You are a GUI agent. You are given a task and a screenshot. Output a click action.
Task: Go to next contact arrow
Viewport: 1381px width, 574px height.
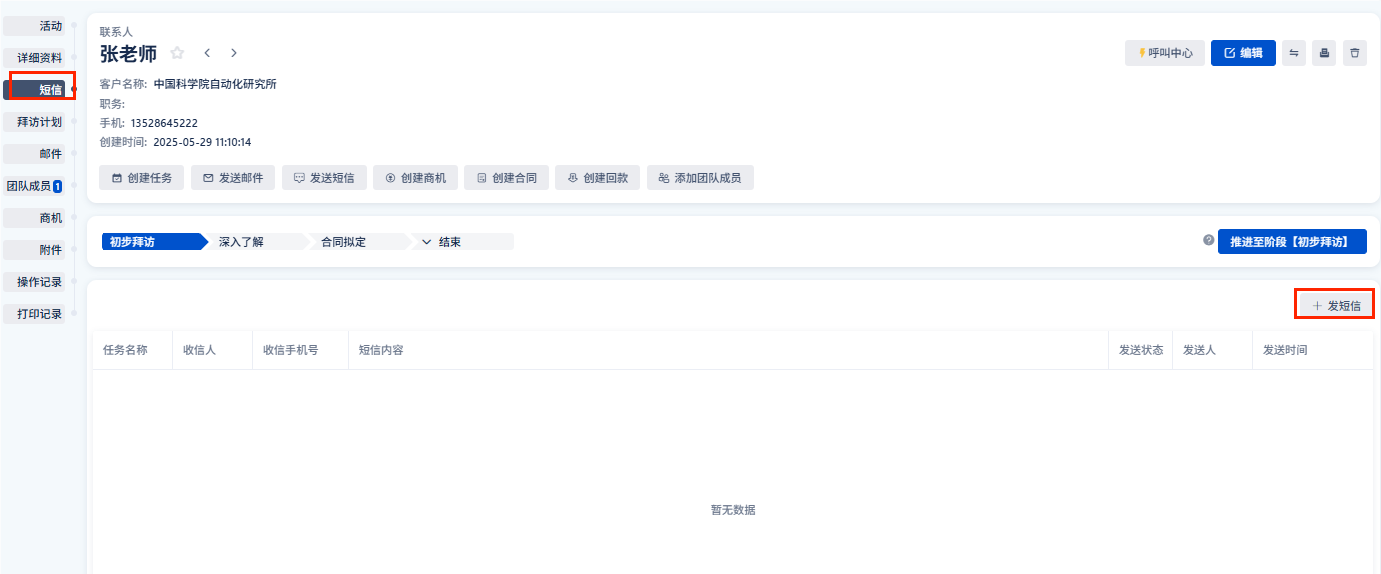[233, 53]
